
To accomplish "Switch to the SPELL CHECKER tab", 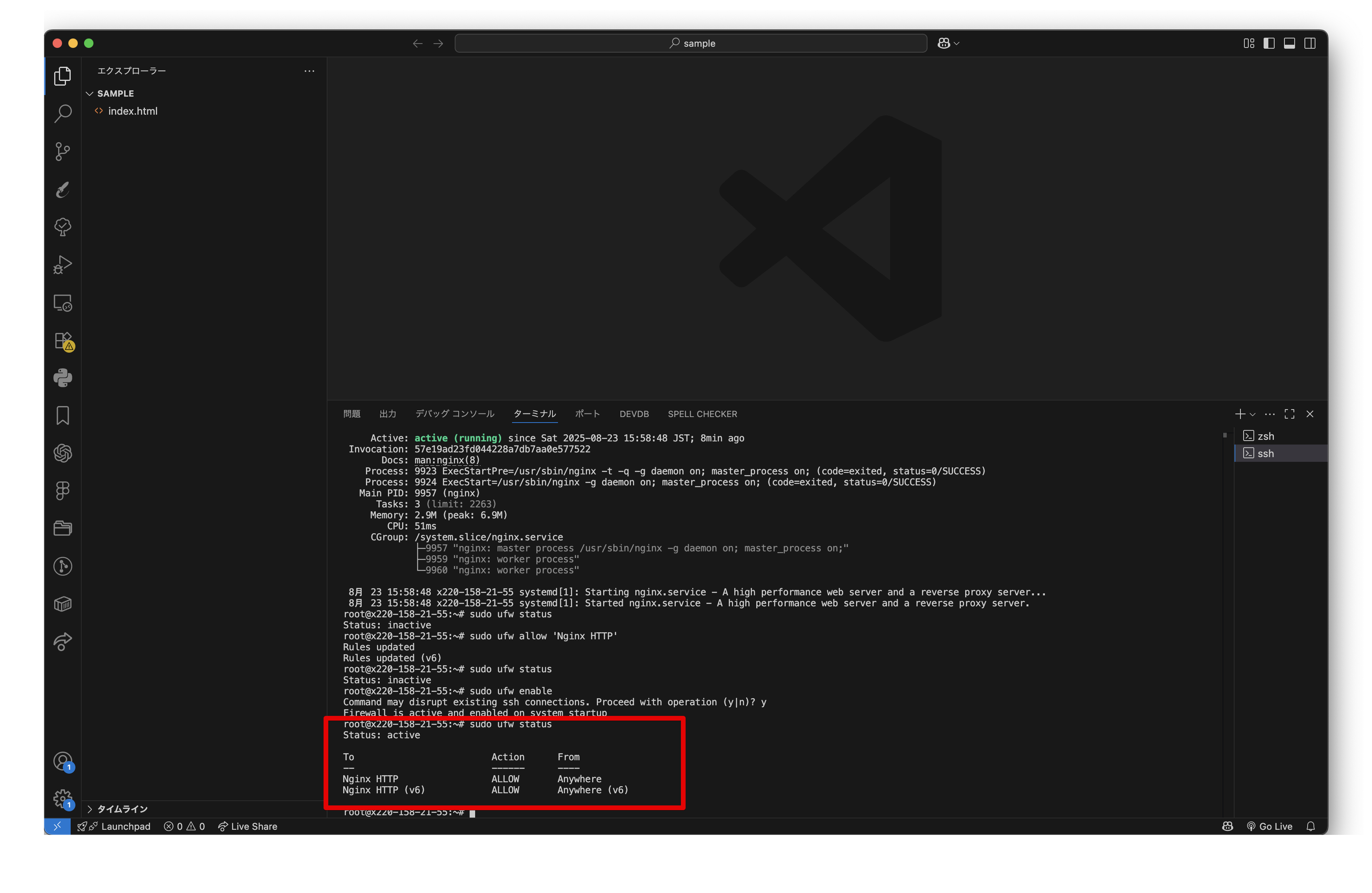I will [x=702, y=414].
